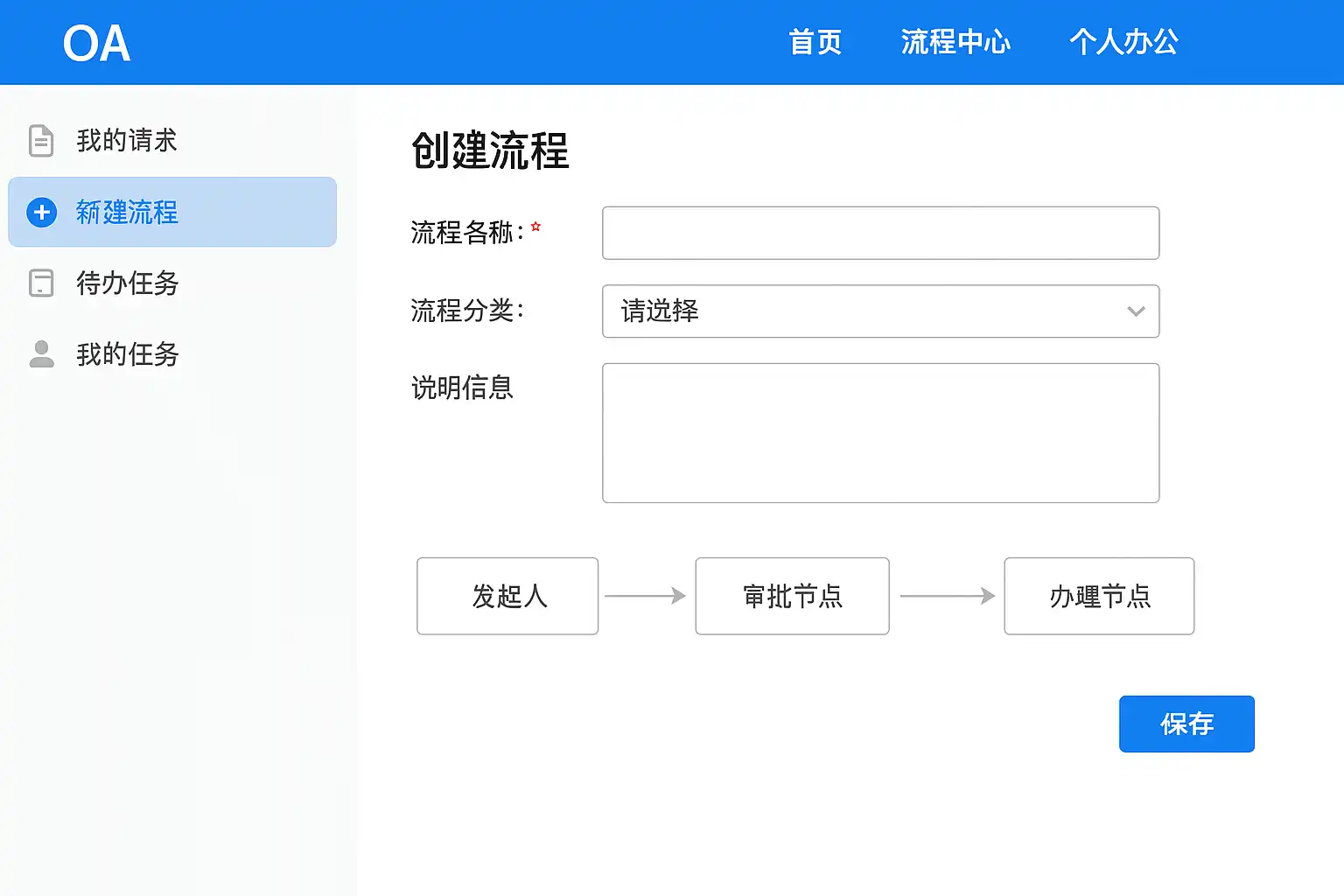The width and height of the screenshot is (1344, 896).
Task: Click the task icon beside 待办任务
Action: pos(41,283)
